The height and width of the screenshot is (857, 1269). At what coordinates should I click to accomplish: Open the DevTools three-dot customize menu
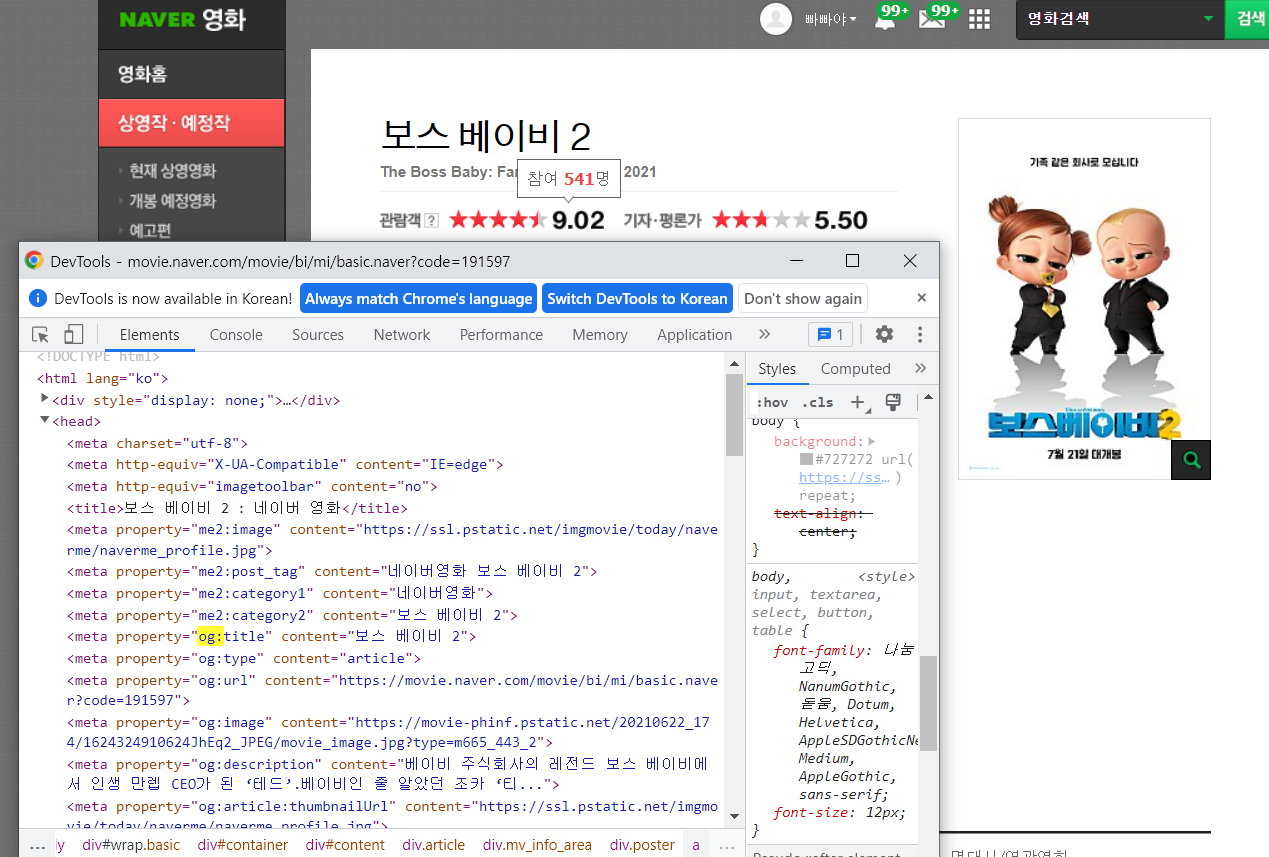(x=920, y=335)
